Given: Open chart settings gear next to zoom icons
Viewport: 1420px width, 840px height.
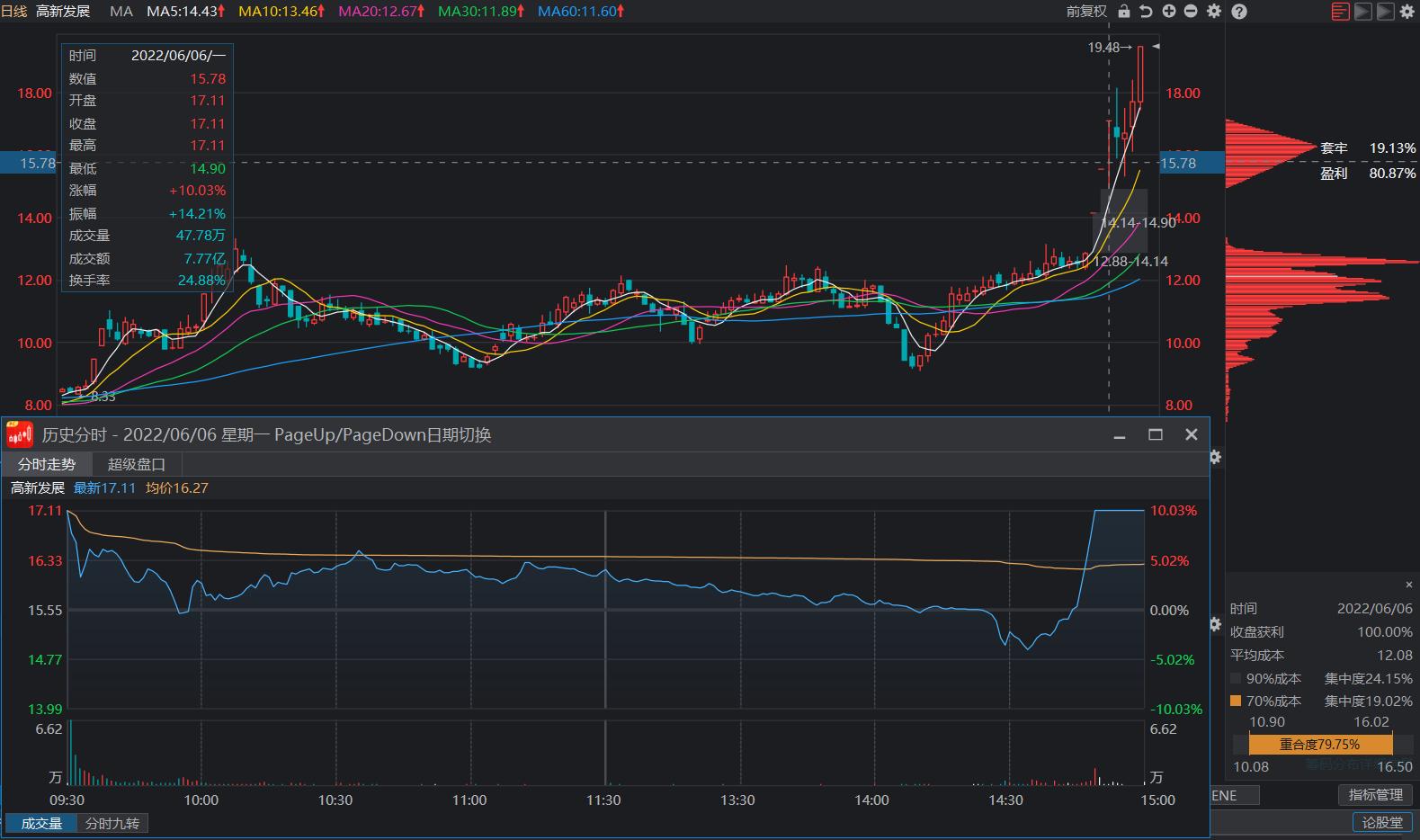Looking at the screenshot, I should coord(1214,12).
